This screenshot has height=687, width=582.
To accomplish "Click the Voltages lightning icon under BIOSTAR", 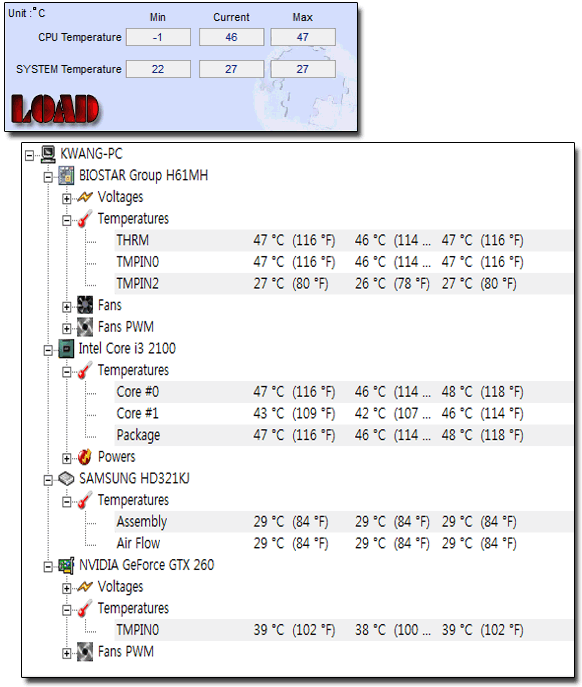I will click(85, 197).
